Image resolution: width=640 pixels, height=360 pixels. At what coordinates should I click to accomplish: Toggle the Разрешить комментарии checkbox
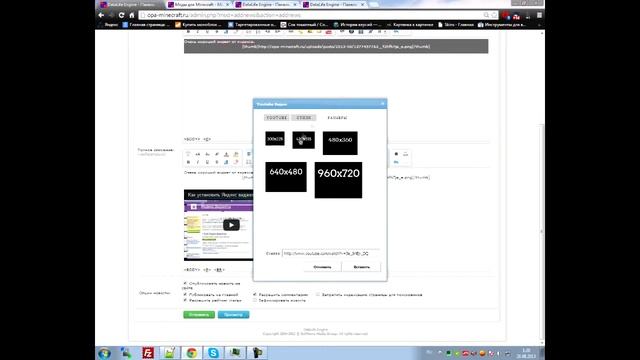(x=255, y=294)
